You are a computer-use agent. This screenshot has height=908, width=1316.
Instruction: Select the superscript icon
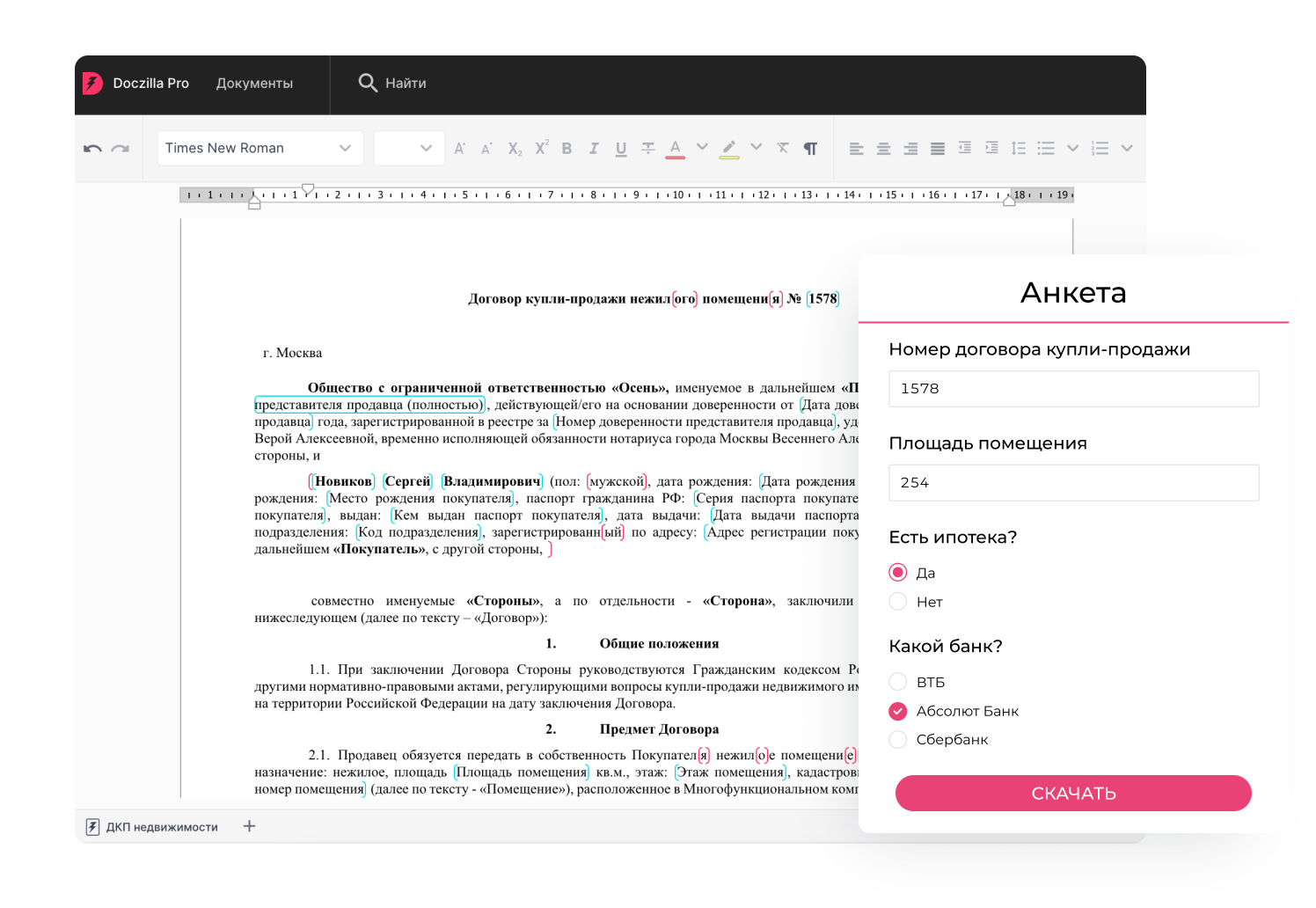(541, 148)
